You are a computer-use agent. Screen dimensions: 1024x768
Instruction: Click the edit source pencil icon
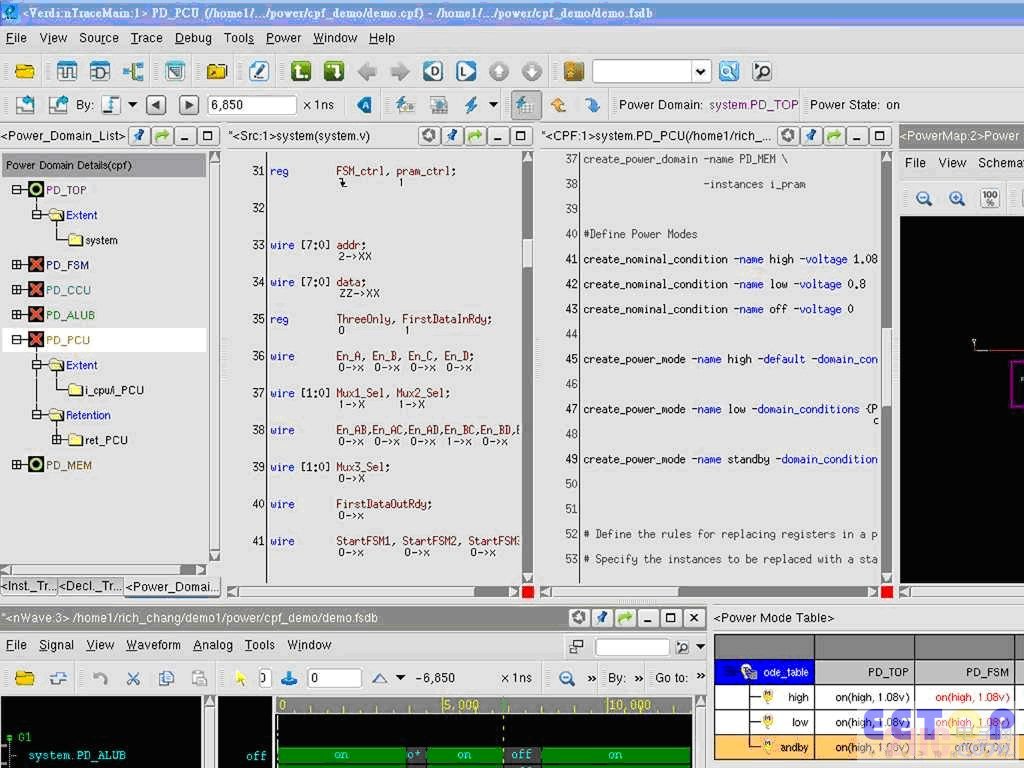[259, 71]
